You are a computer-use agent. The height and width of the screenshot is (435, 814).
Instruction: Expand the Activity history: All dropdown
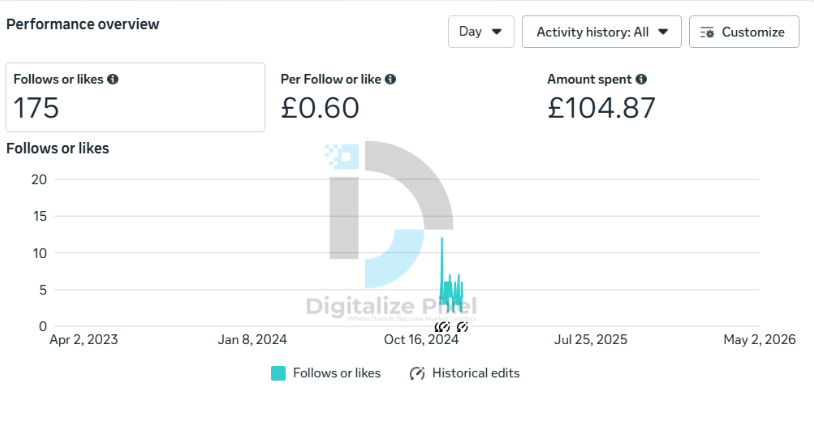tap(602, 32)
